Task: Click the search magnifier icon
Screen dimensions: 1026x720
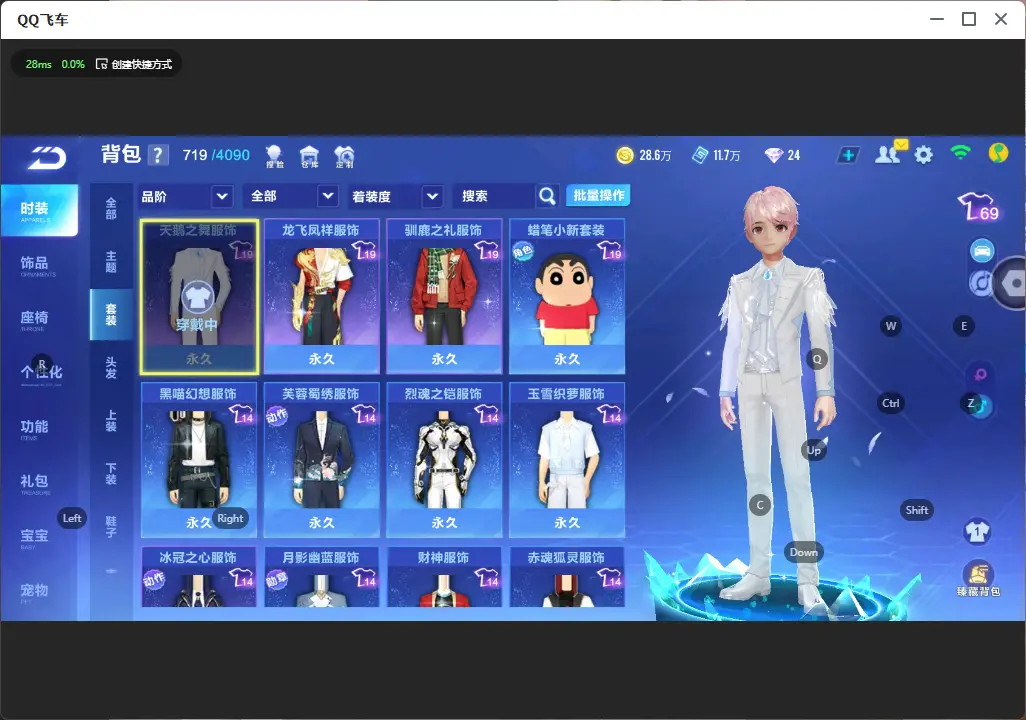Action: (x=547, y=196)
